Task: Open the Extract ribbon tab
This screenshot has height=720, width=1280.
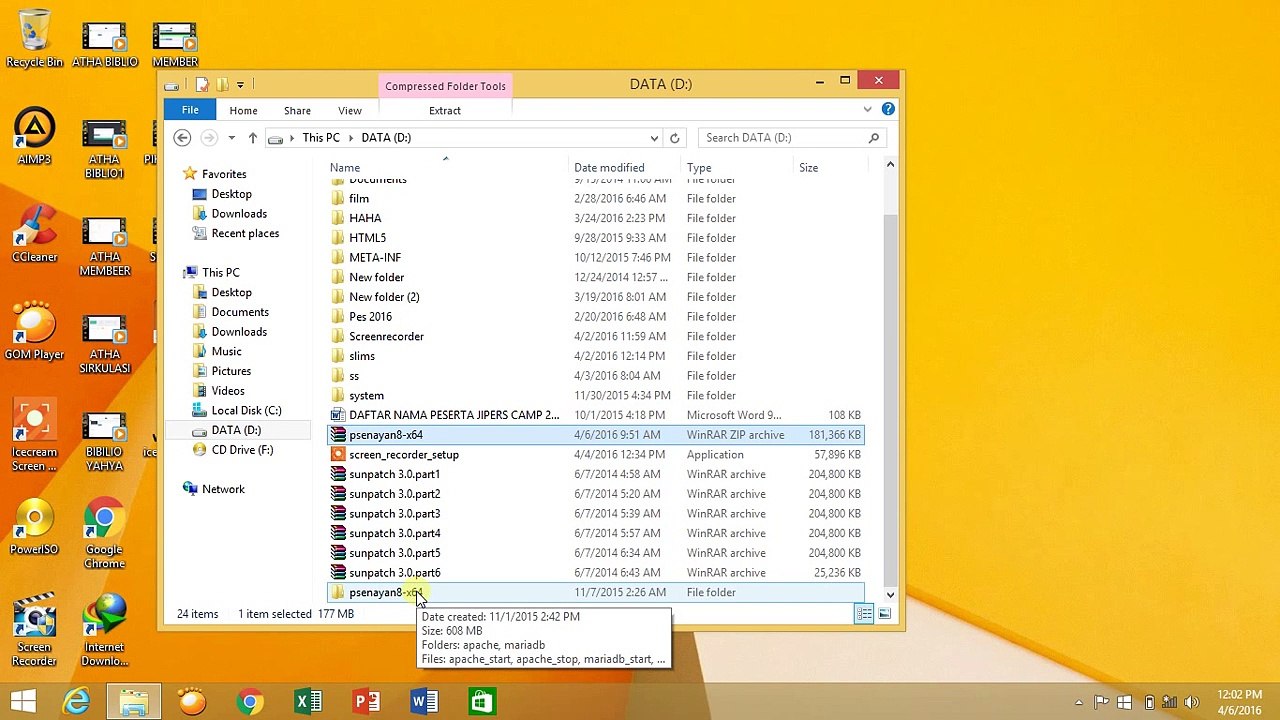Action: [445, 111]
